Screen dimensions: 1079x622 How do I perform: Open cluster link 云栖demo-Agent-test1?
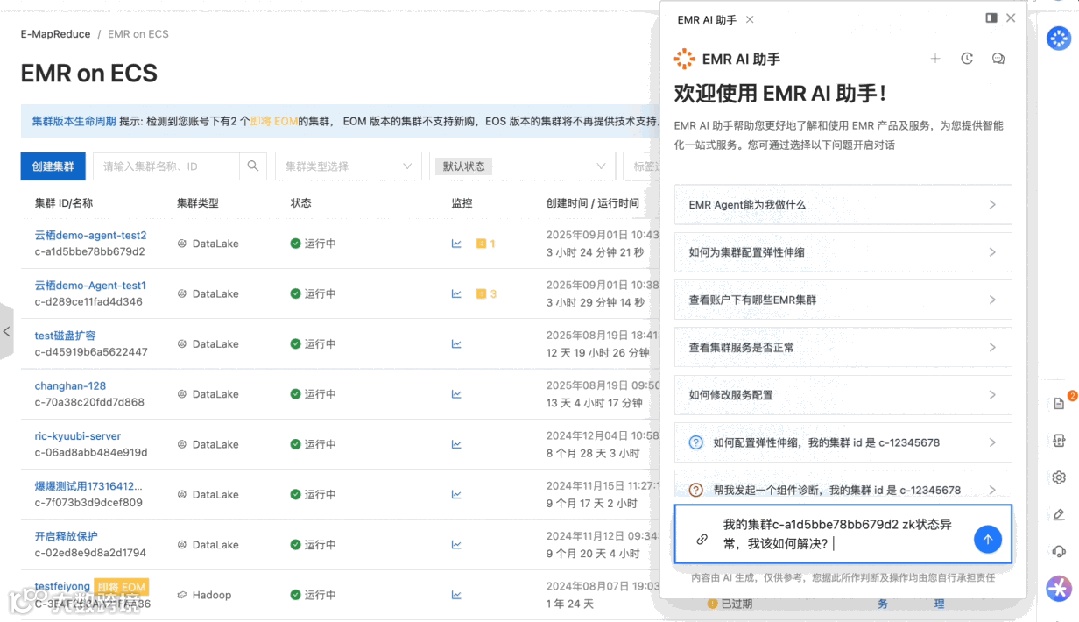pos(90,285)
